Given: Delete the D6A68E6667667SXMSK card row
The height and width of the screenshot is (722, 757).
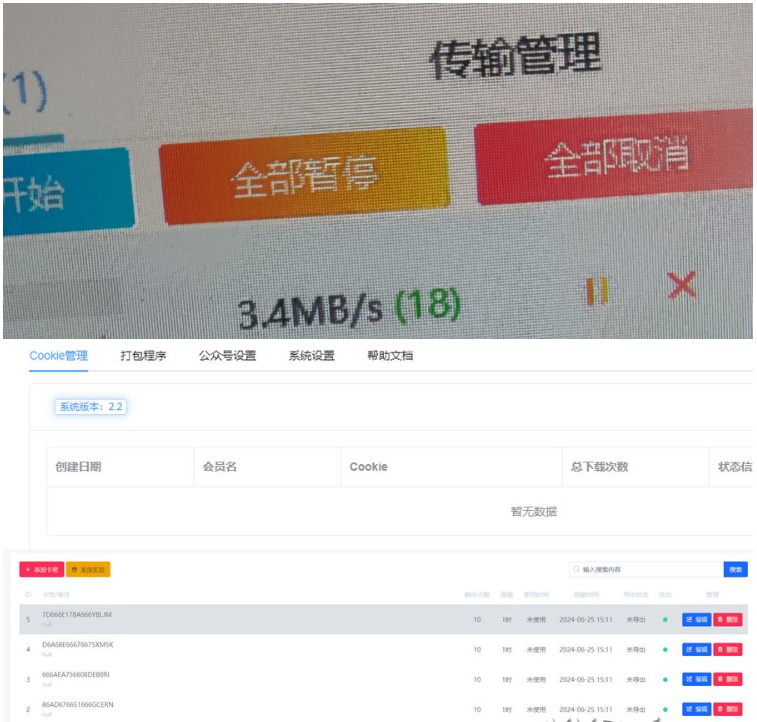Looking at the screenshot, I should coord(728,649).
